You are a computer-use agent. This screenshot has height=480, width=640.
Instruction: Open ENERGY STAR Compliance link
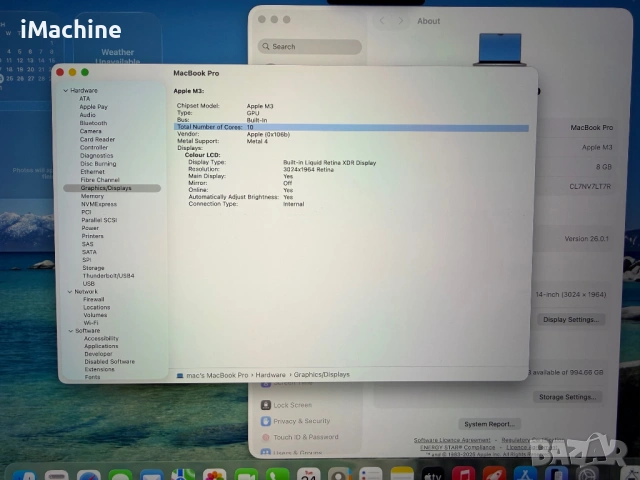pyautogui.click(x=457, y=447)
